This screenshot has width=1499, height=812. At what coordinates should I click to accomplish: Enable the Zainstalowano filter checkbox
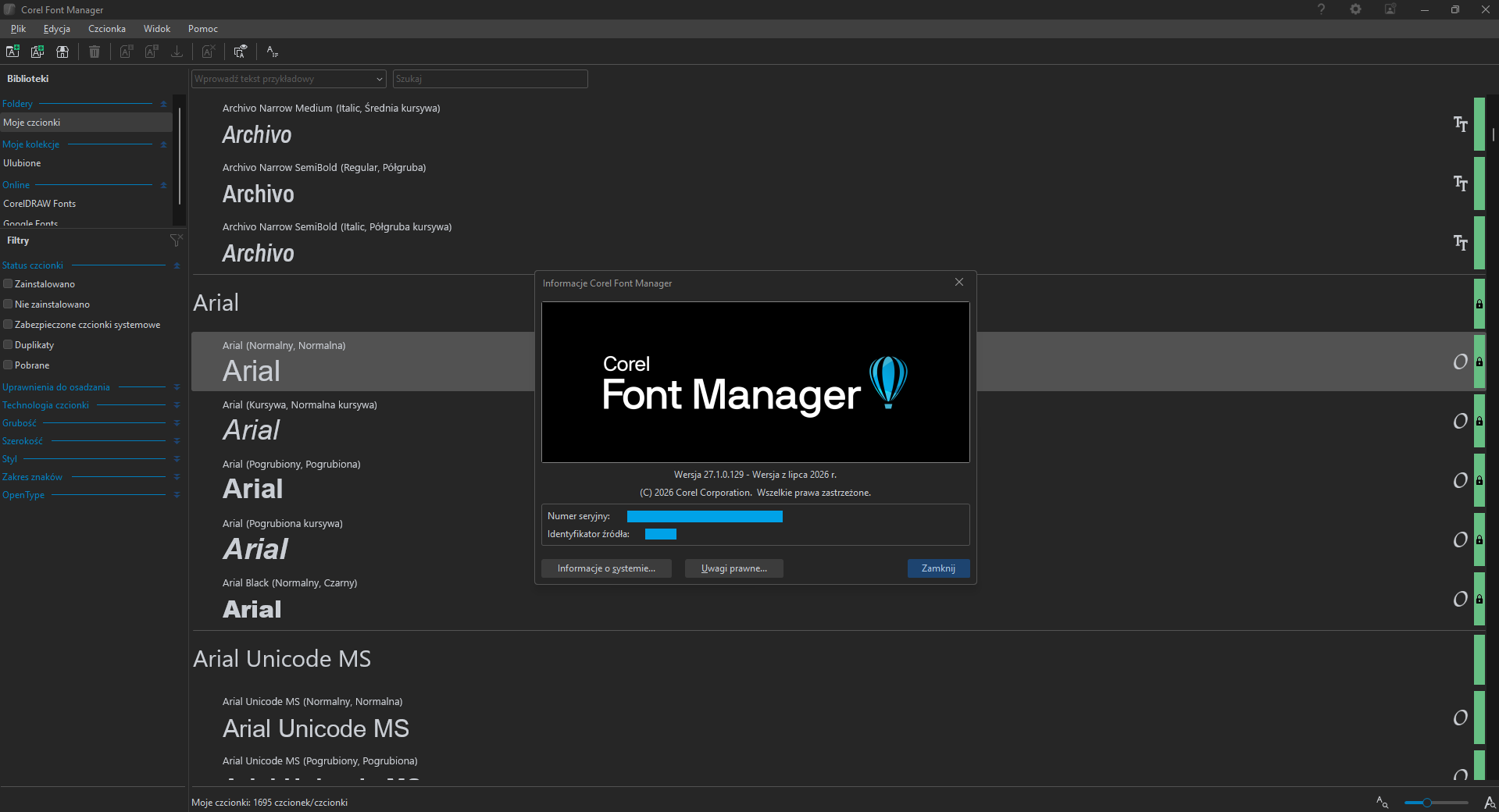(8, 284)
